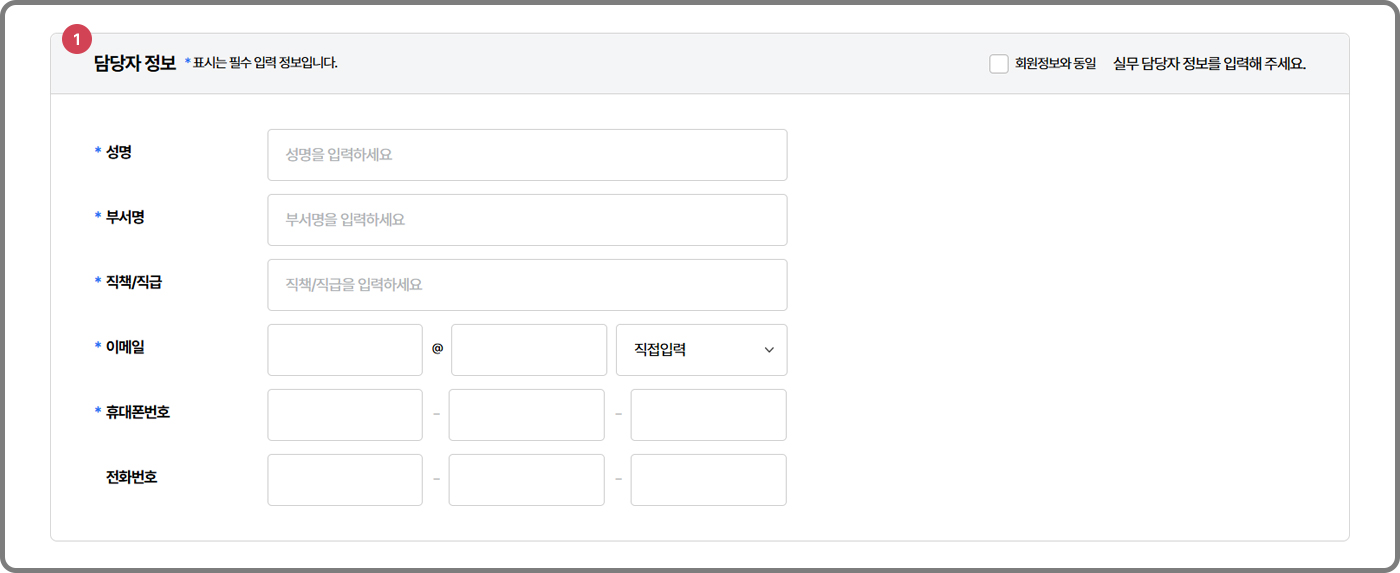The height and width of the screenshot is (573, 1400).
Task: Click the 부서명 field label
Action: [125, 217]
